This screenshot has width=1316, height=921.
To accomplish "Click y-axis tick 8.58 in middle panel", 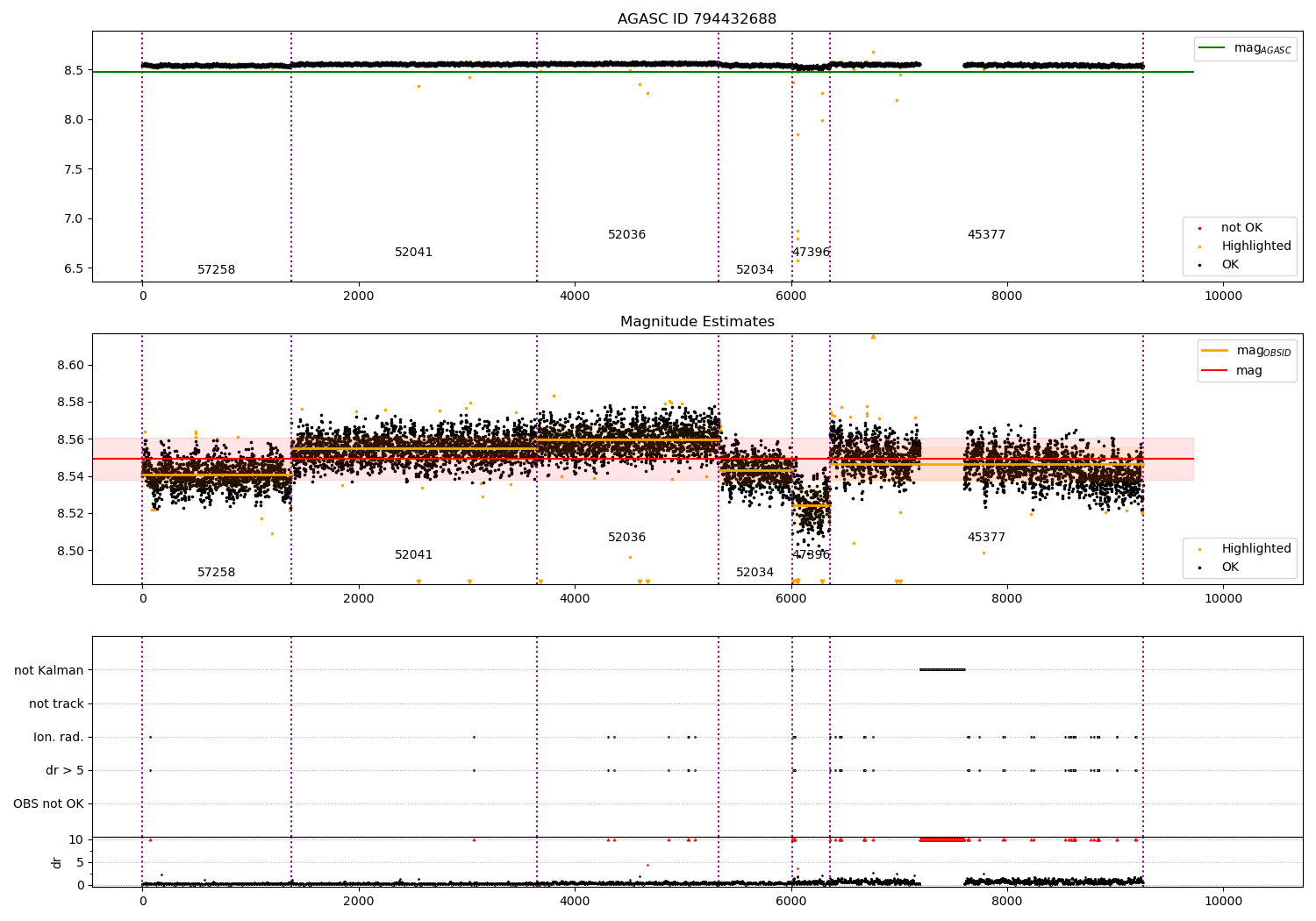I will tap(70, 403).
